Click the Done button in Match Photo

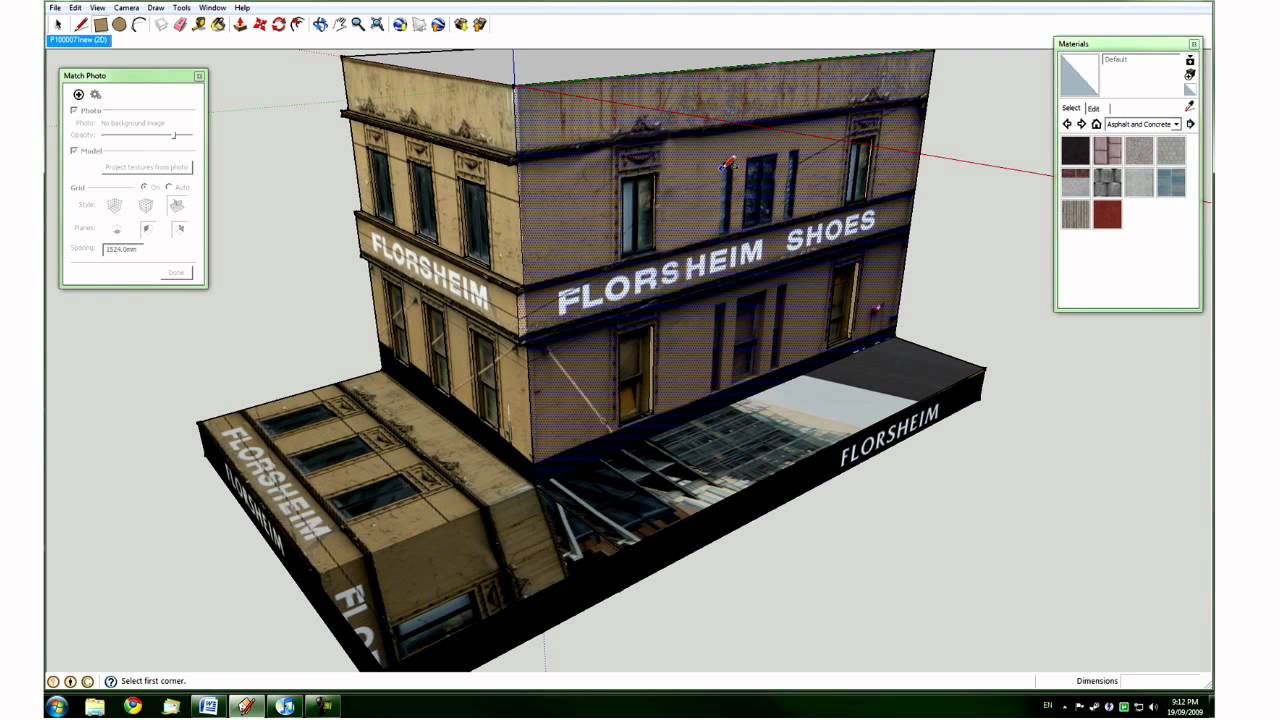pos(176,272)
